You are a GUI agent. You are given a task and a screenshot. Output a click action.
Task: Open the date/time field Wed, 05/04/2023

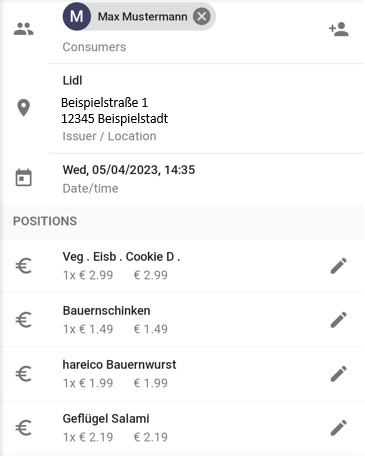(x=129, y=170)
